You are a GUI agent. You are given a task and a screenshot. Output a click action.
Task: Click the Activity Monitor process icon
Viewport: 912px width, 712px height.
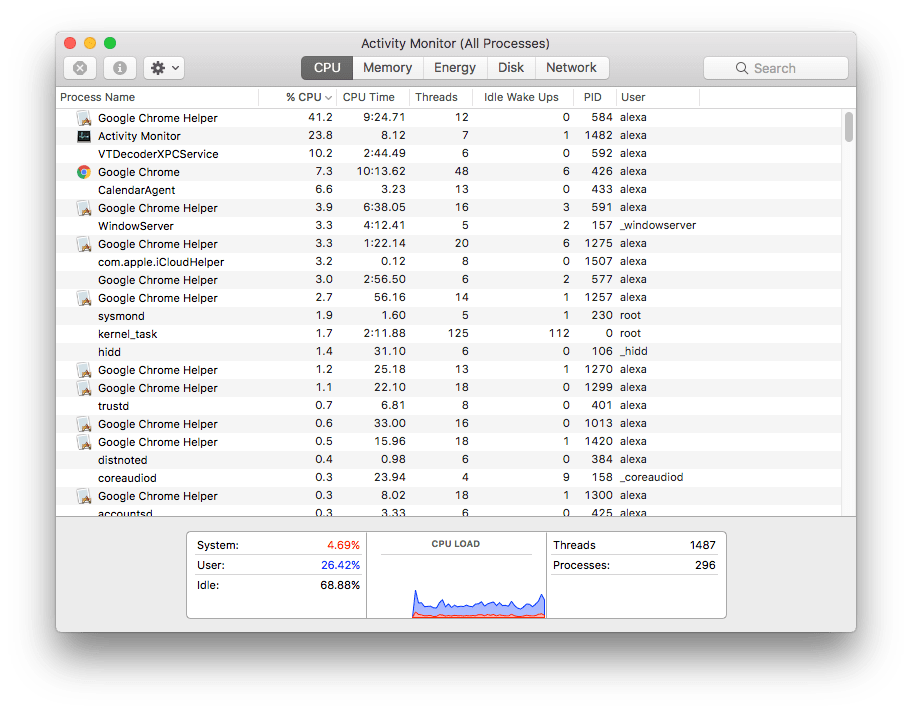tap(84, 136)
